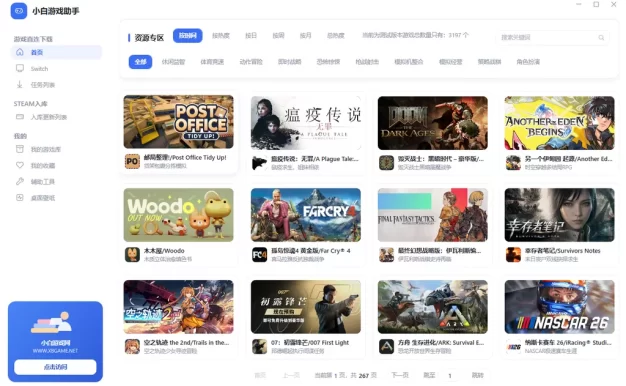
Task: Focus the keyword search input field
Action: click(x=553, y=38)
